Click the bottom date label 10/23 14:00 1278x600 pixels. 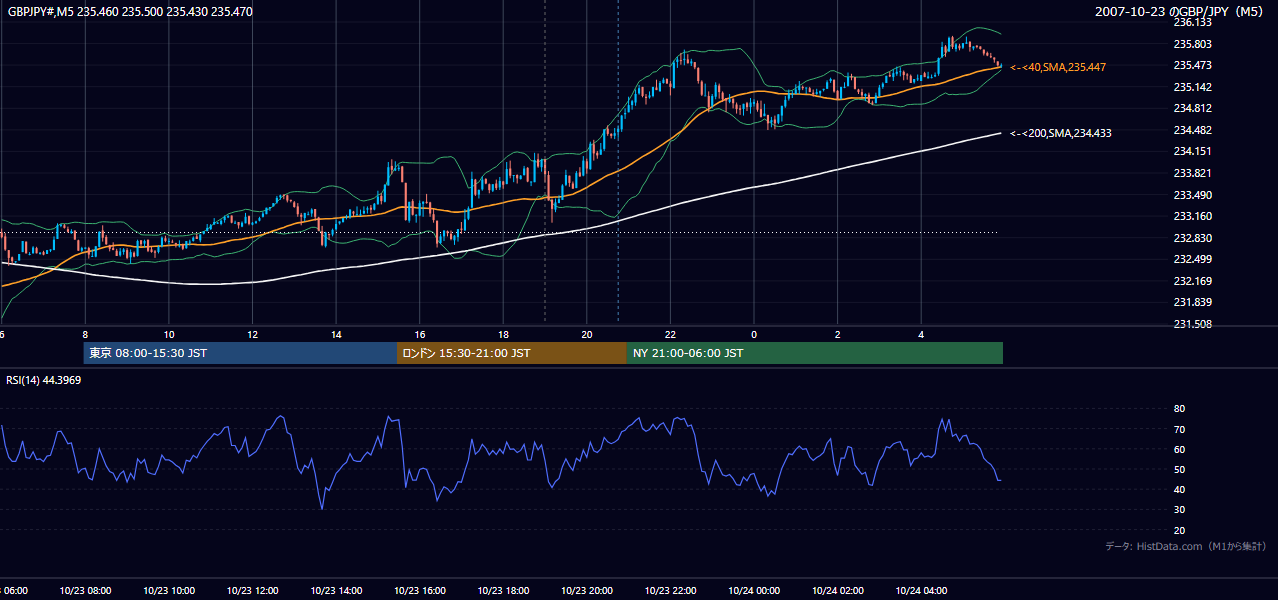point(336,591)
